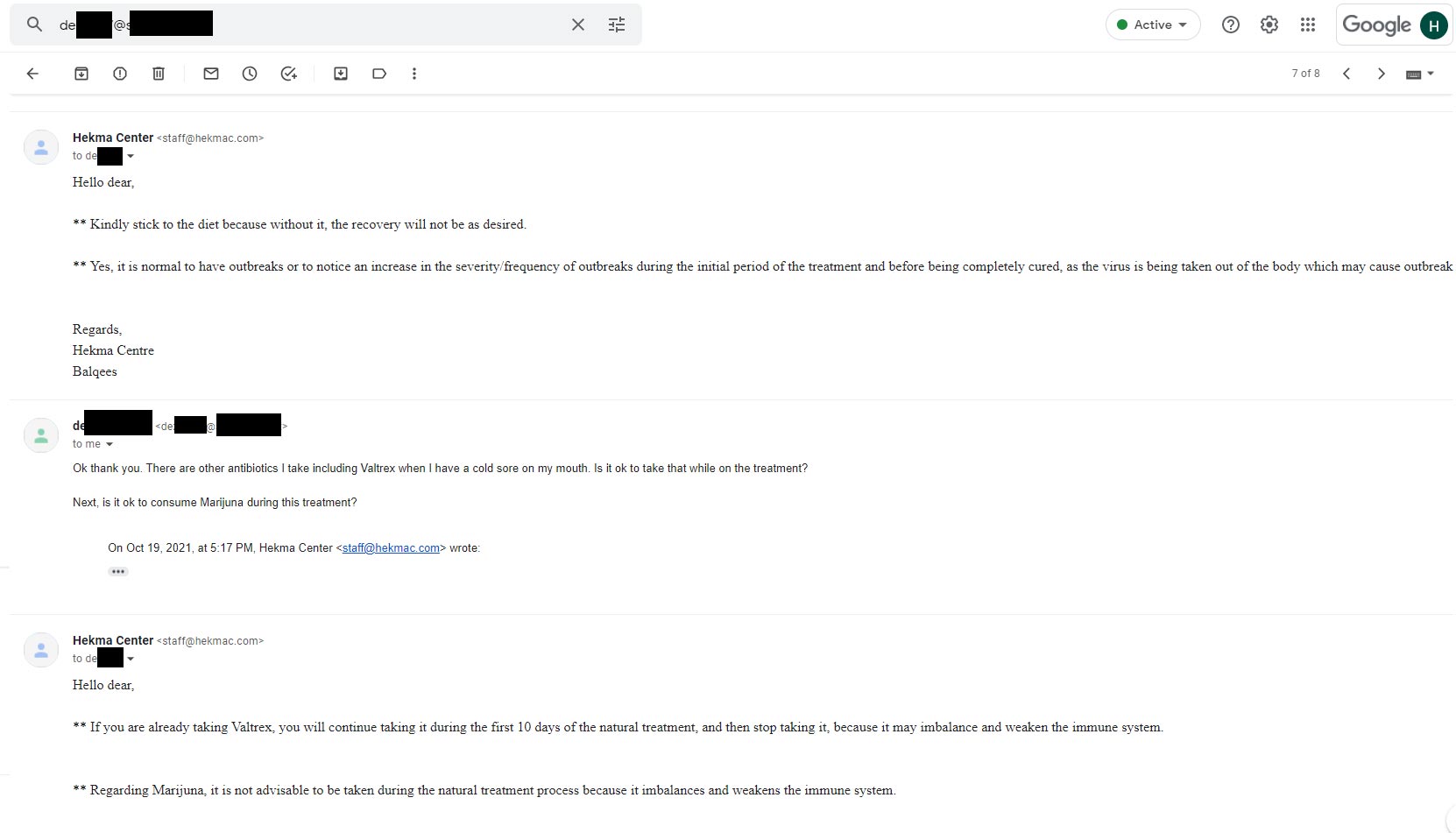Report conversation as spam
The height and width of the screenshot is (833, 1456).
click(x=120, y=74)
